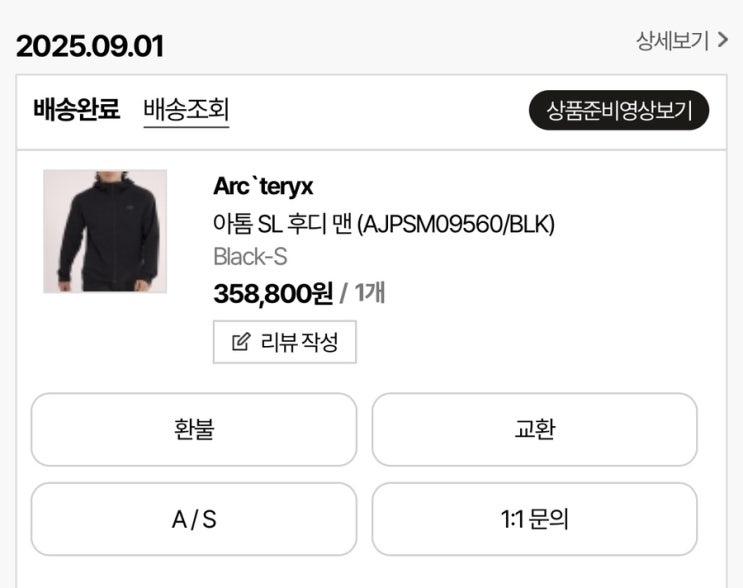Click the 배송조회 delivery tracking link
Screen dimensions: 743x588
pos(186,109)
